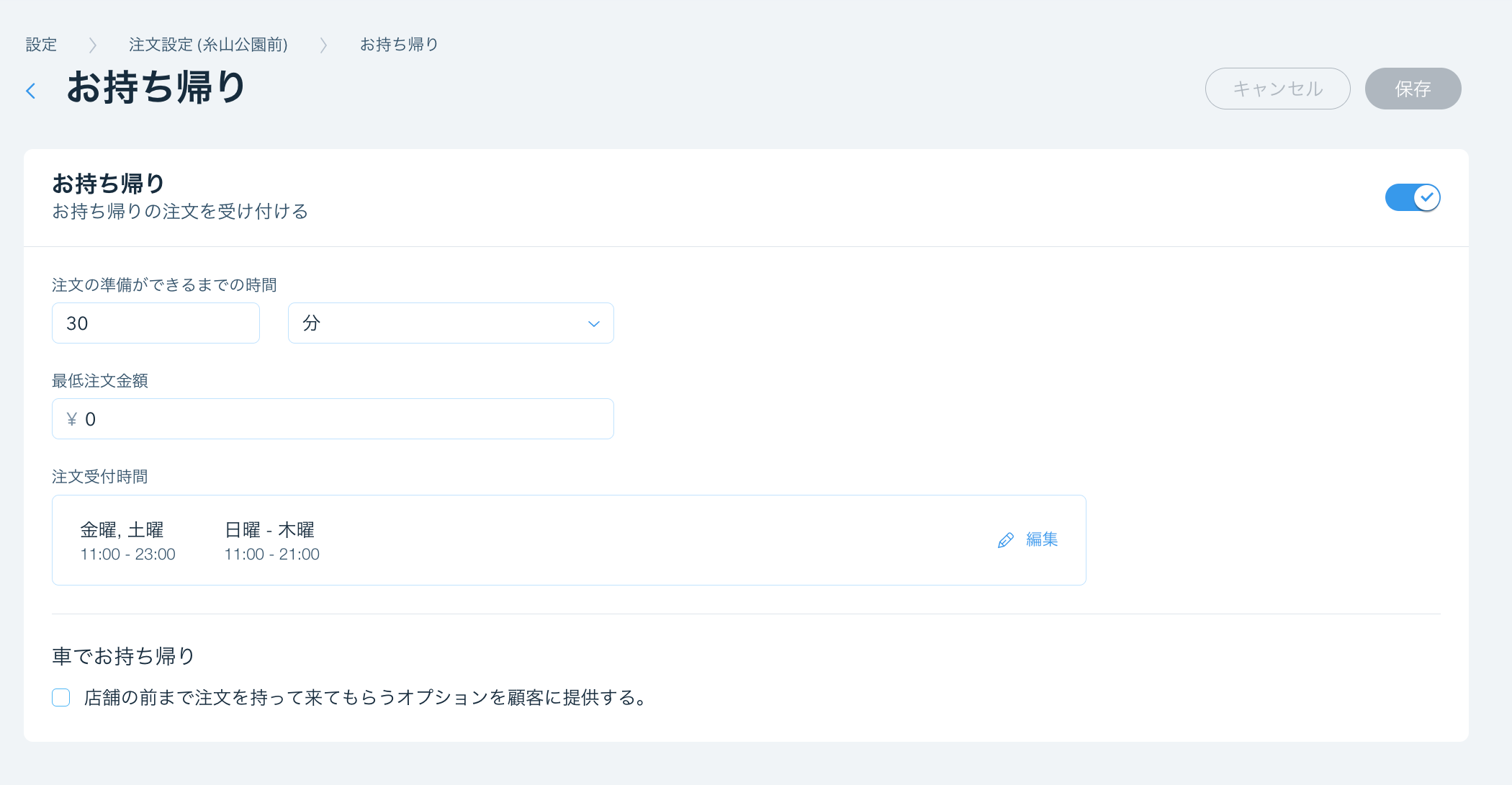1512x785 pixels.
Task: Enable the 車でお持ち帰り curbside pickup checkbox
Action: (x=61, y=697)
